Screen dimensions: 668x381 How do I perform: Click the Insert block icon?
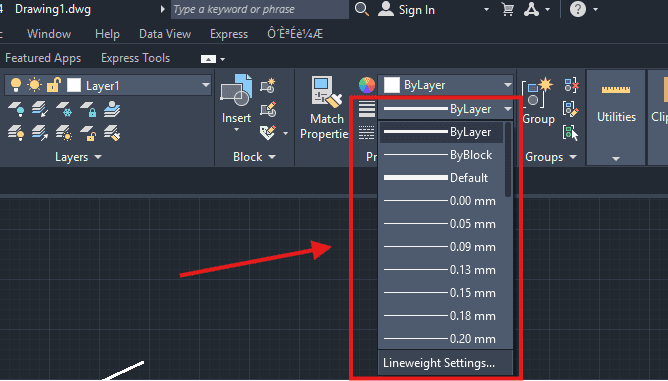click(x=236, y=90)
